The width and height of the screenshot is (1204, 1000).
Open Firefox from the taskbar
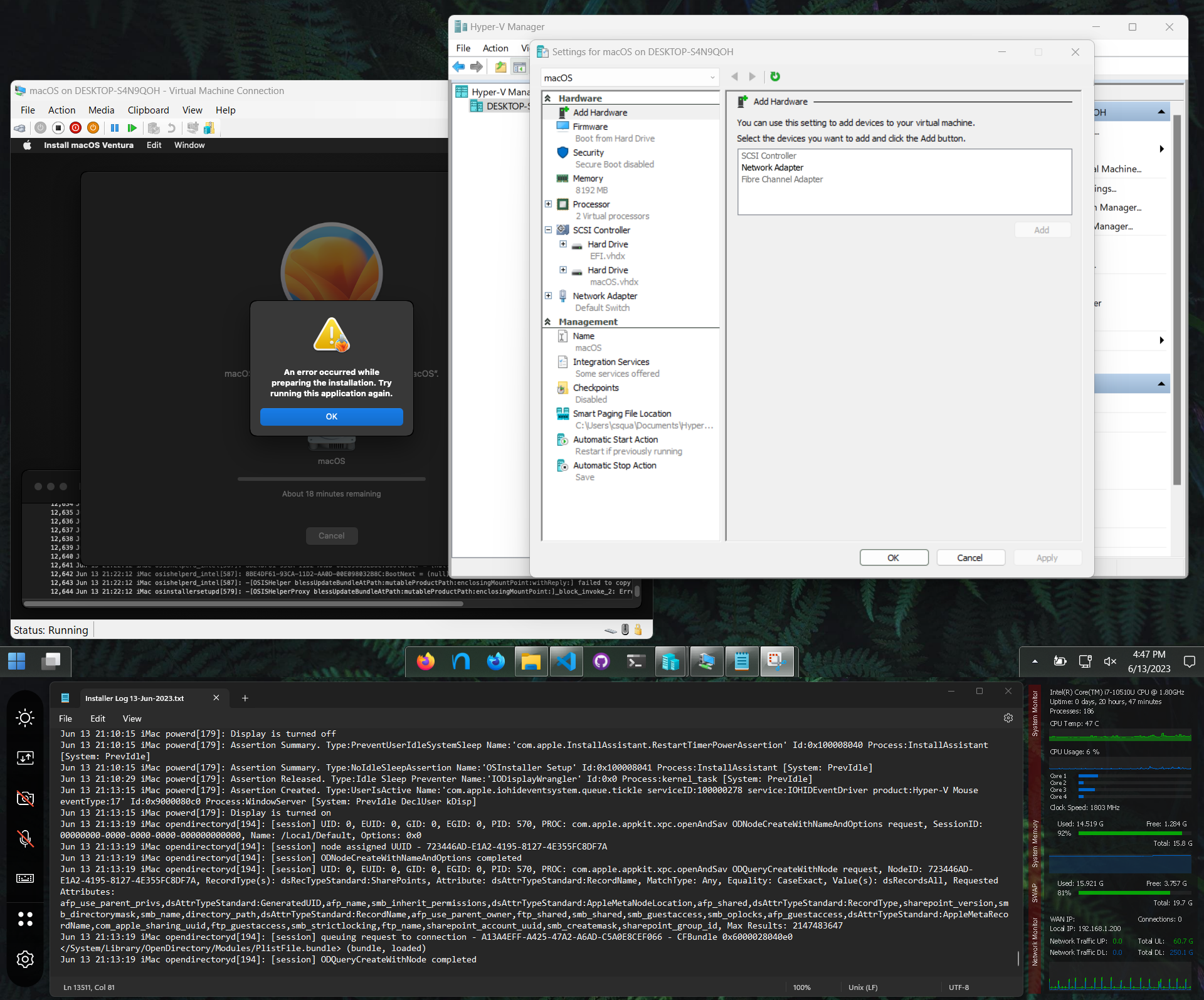[425, 661]
